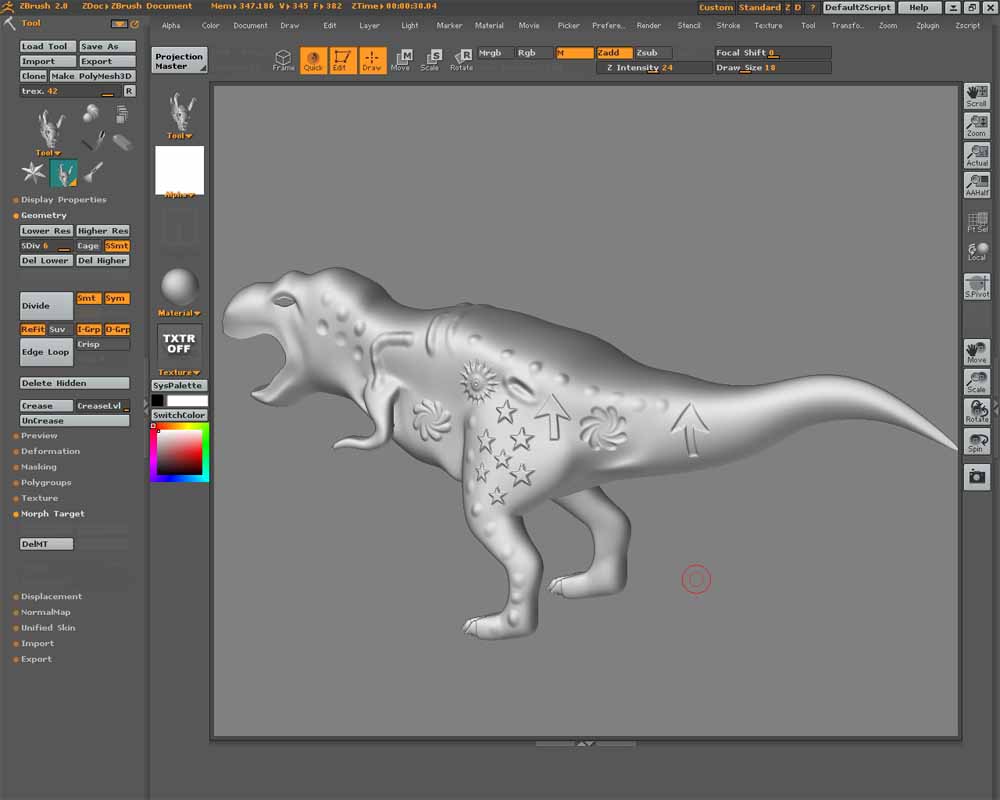This screenshot has width=1000, height=800.
Task: Toggle the Smt button near Divide
Action: point(87,298)
